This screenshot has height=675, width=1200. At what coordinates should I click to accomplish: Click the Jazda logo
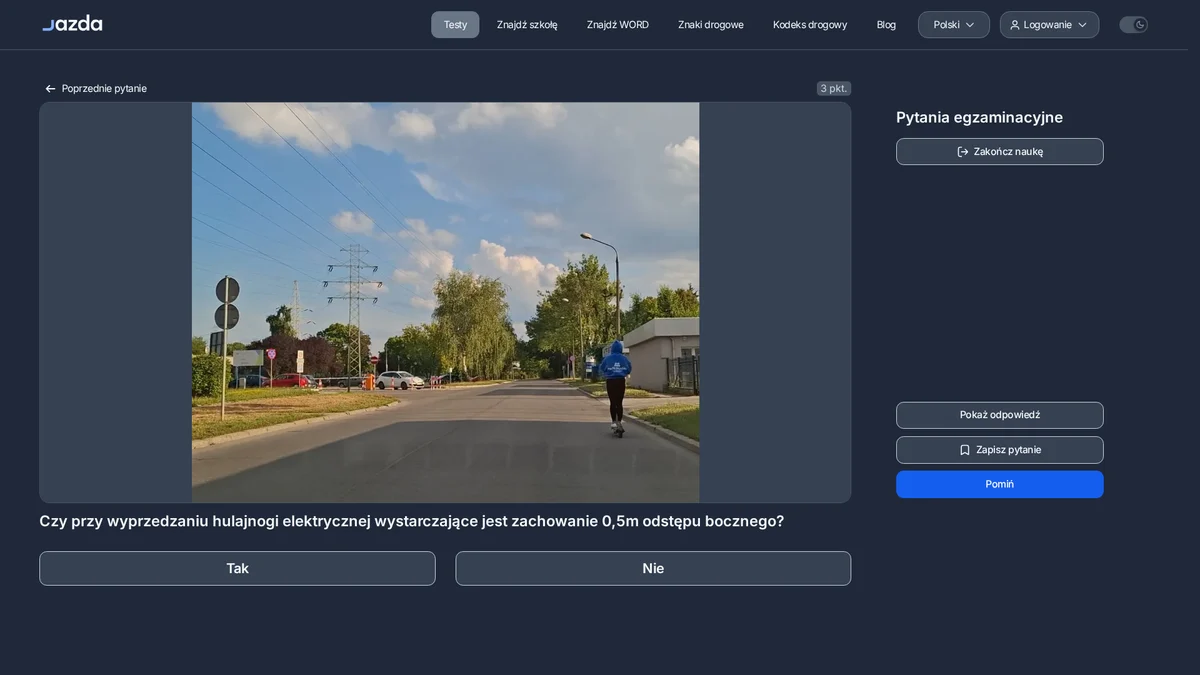pos(72,23)
